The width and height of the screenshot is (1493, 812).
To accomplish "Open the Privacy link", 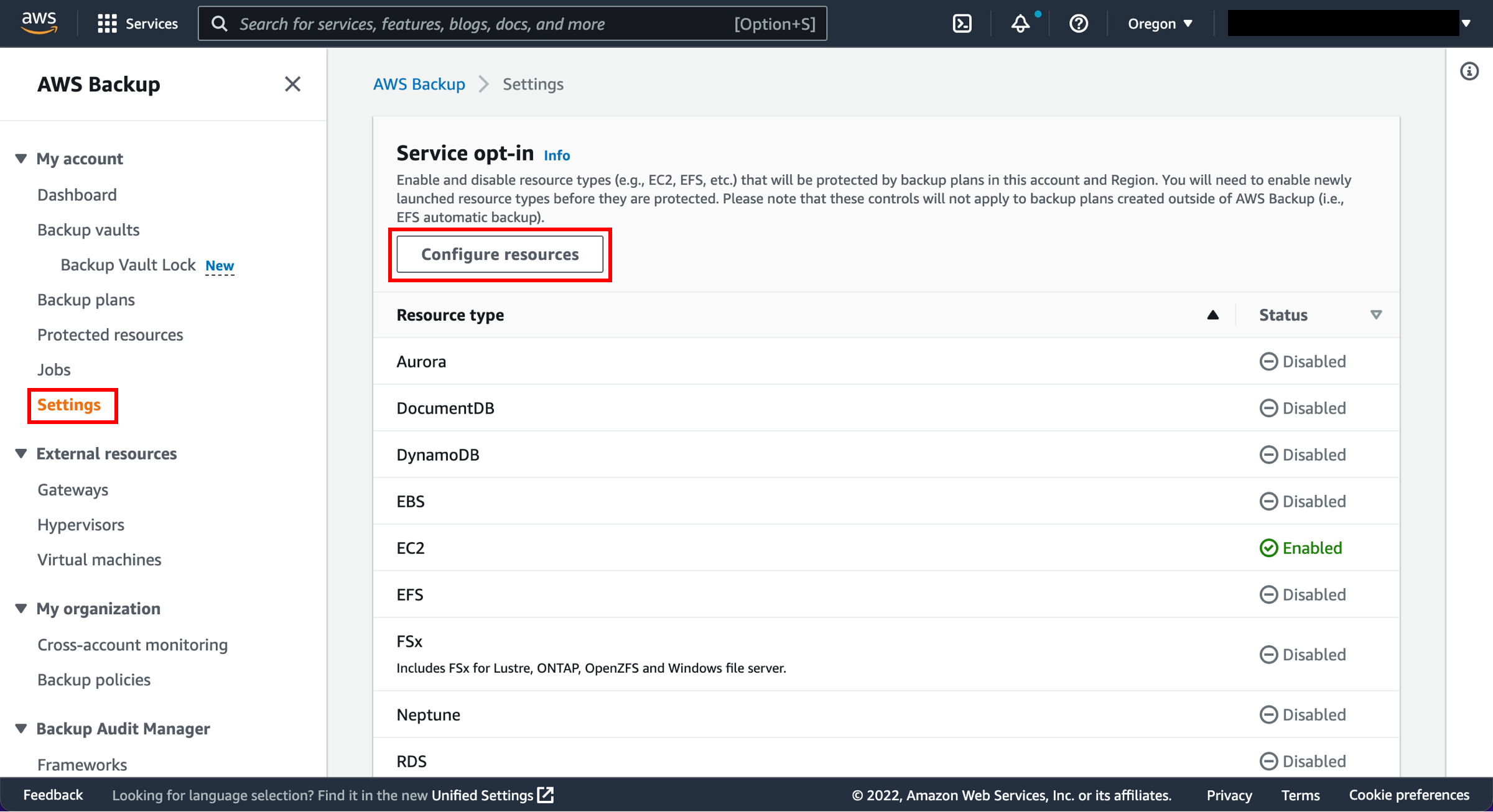I will point(1229,795).
